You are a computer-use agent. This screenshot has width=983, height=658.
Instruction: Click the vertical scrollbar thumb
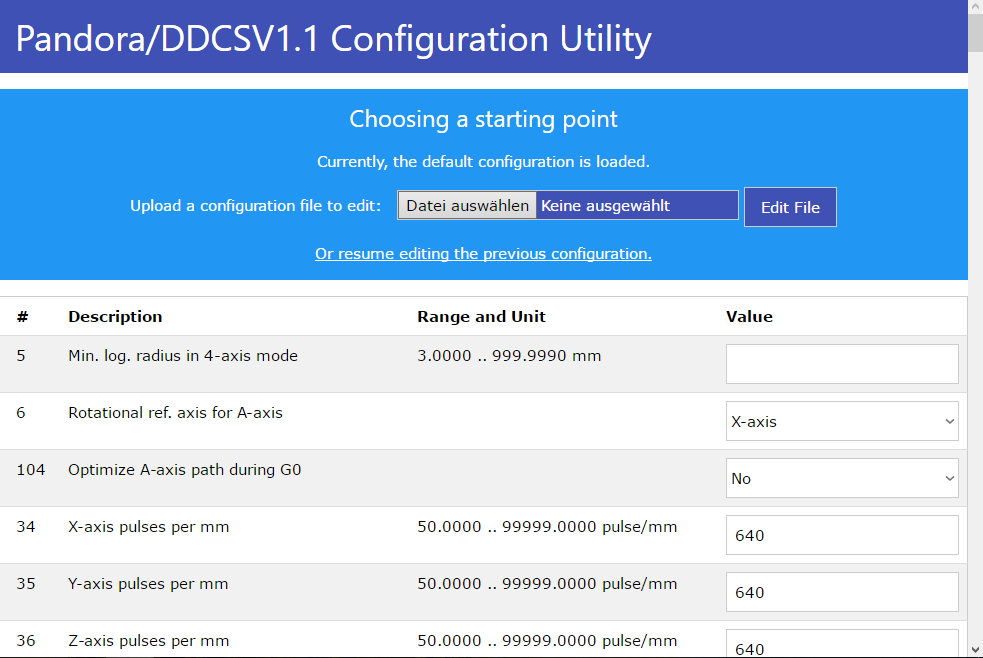tap(975, 31)
